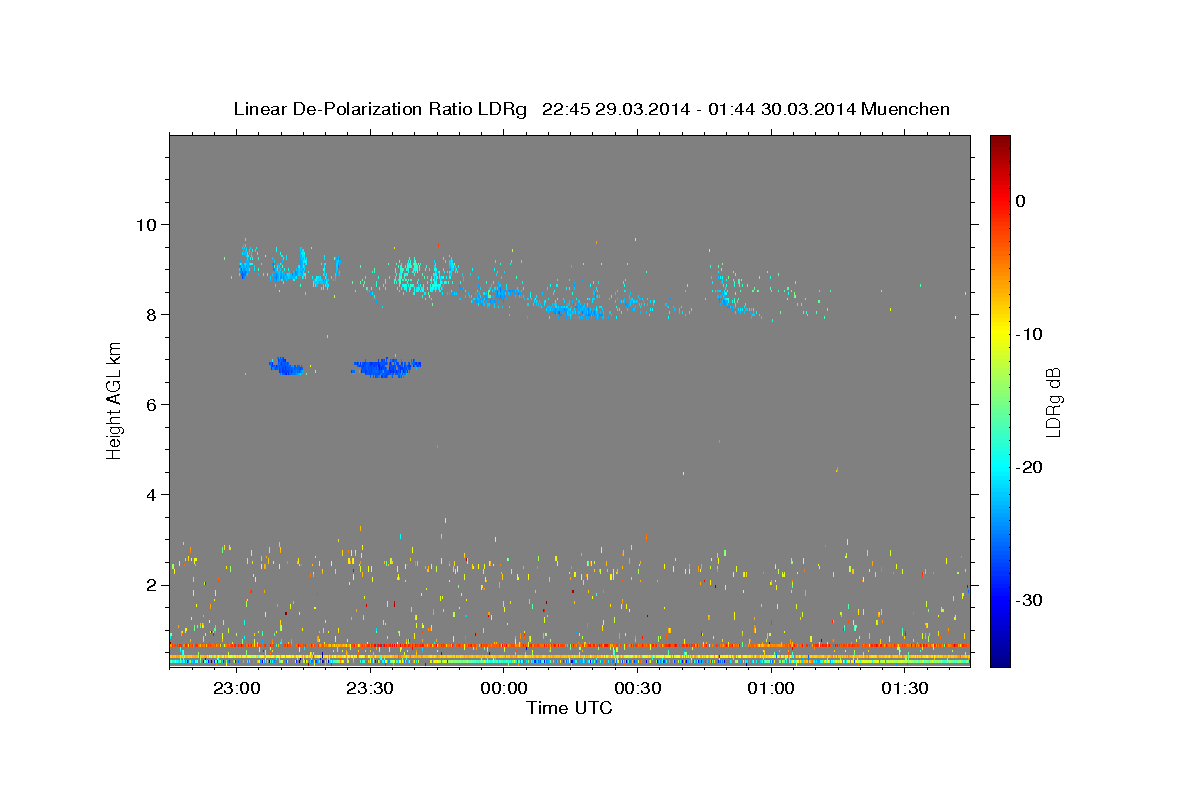Screen dimensions: 1200x800
Task: Click the height tick label 6
Action: point(153,404)
